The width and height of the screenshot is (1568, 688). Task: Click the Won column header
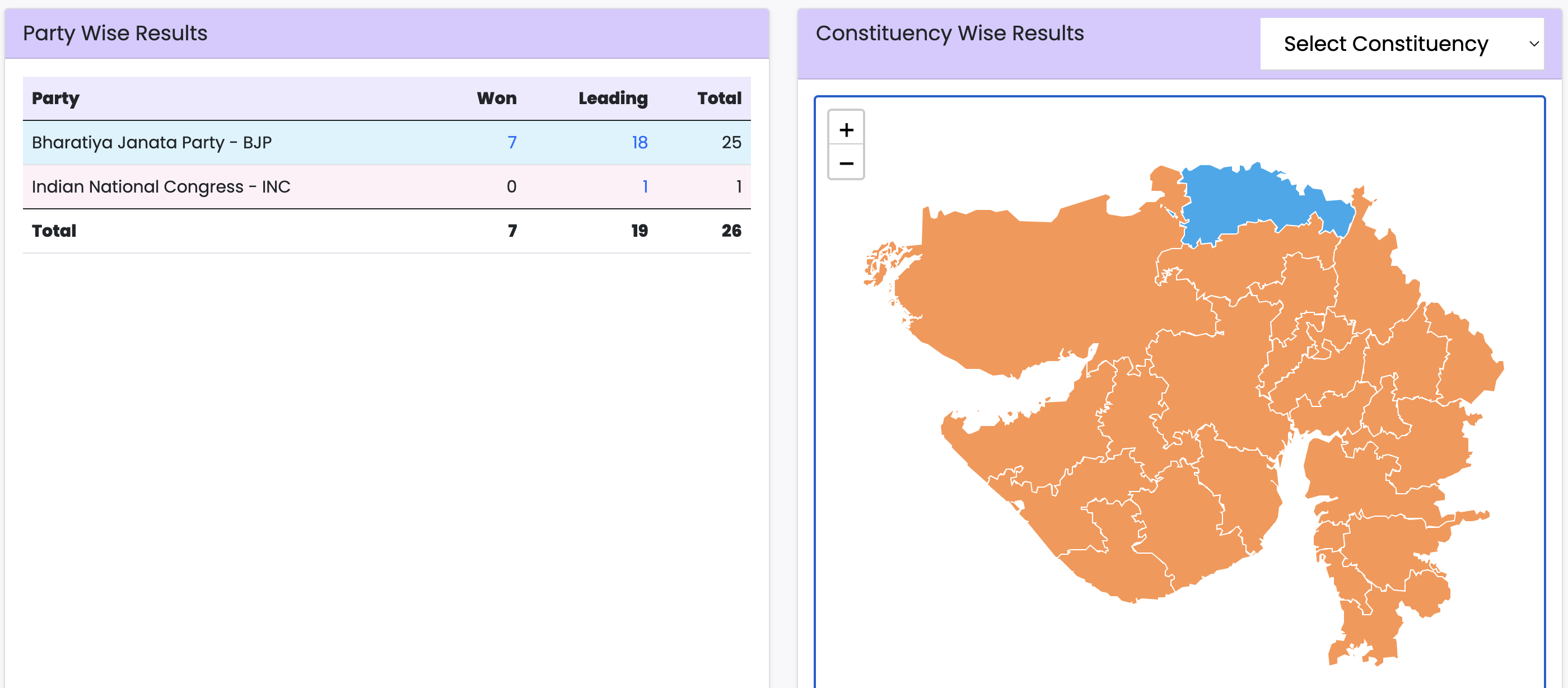tap(497, 98)
